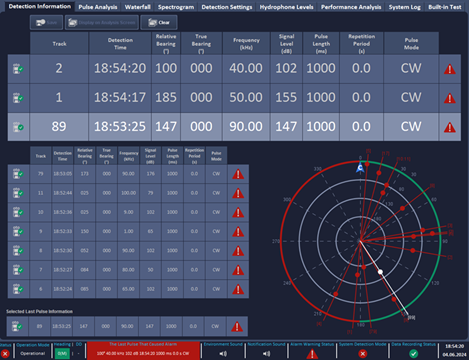
Task: Click red Status X icon in bottom bar
Action: [x=5, y=354]
